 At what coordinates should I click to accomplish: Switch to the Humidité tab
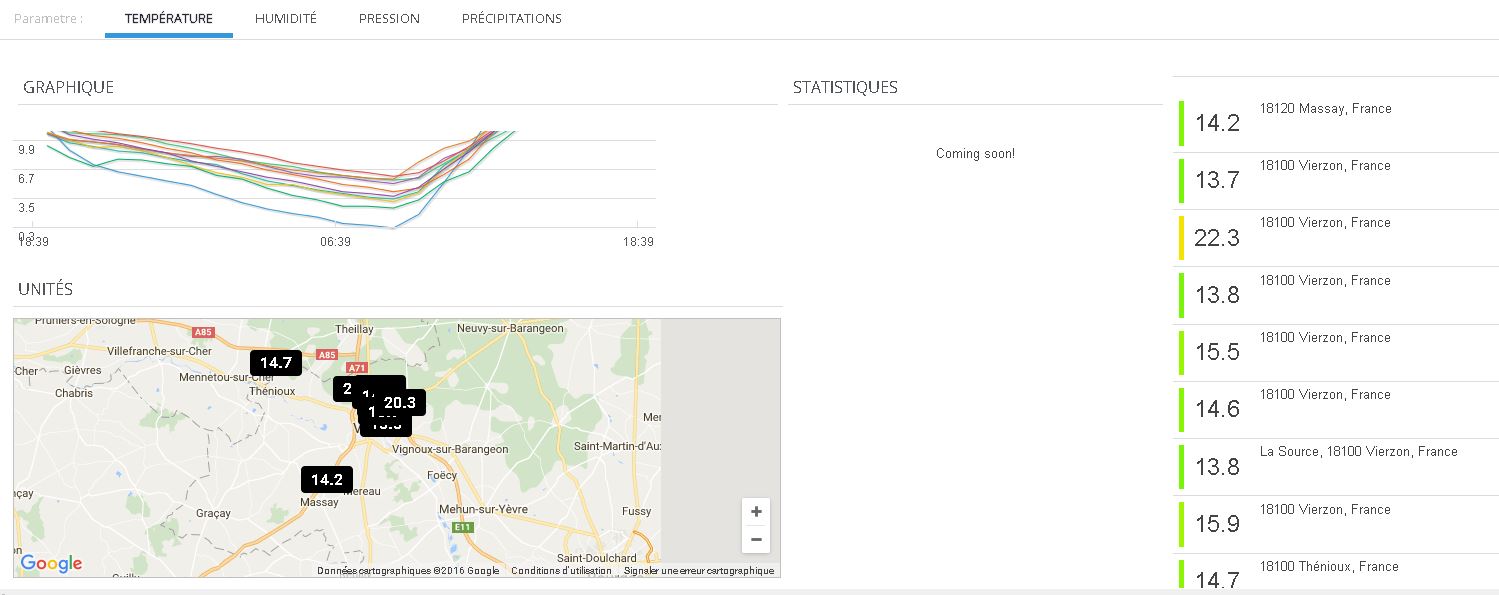click(x=285, y=19)
